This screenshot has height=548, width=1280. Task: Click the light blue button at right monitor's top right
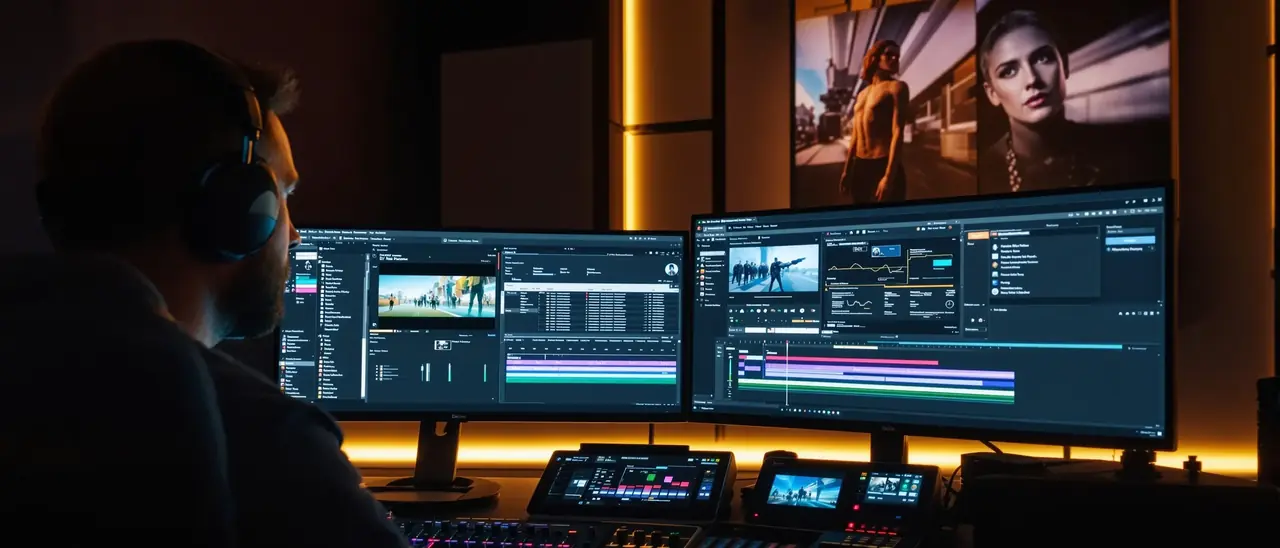pos(1130,240)
